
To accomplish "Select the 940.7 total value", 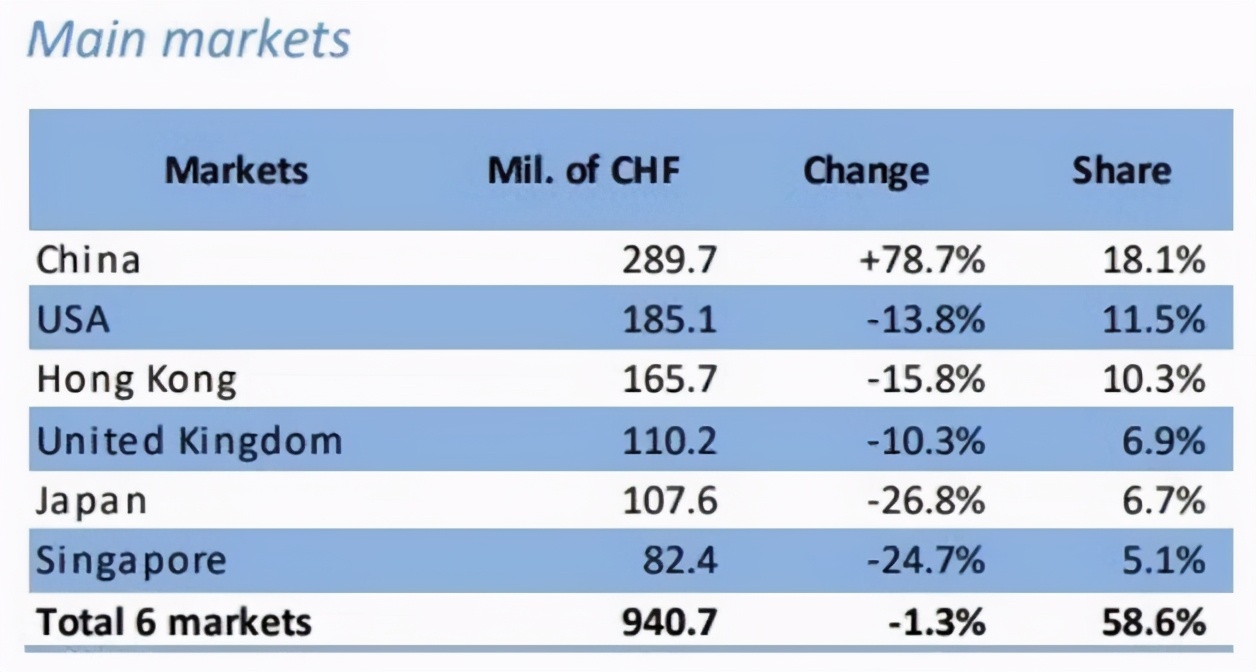I will (x=669, y=622).
